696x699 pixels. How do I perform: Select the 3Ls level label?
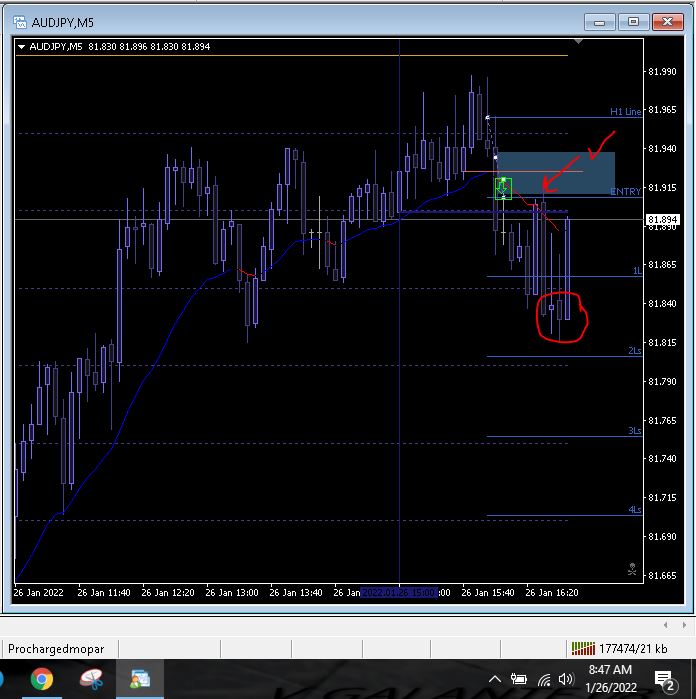pyautogui.click(x=634, y=431)
